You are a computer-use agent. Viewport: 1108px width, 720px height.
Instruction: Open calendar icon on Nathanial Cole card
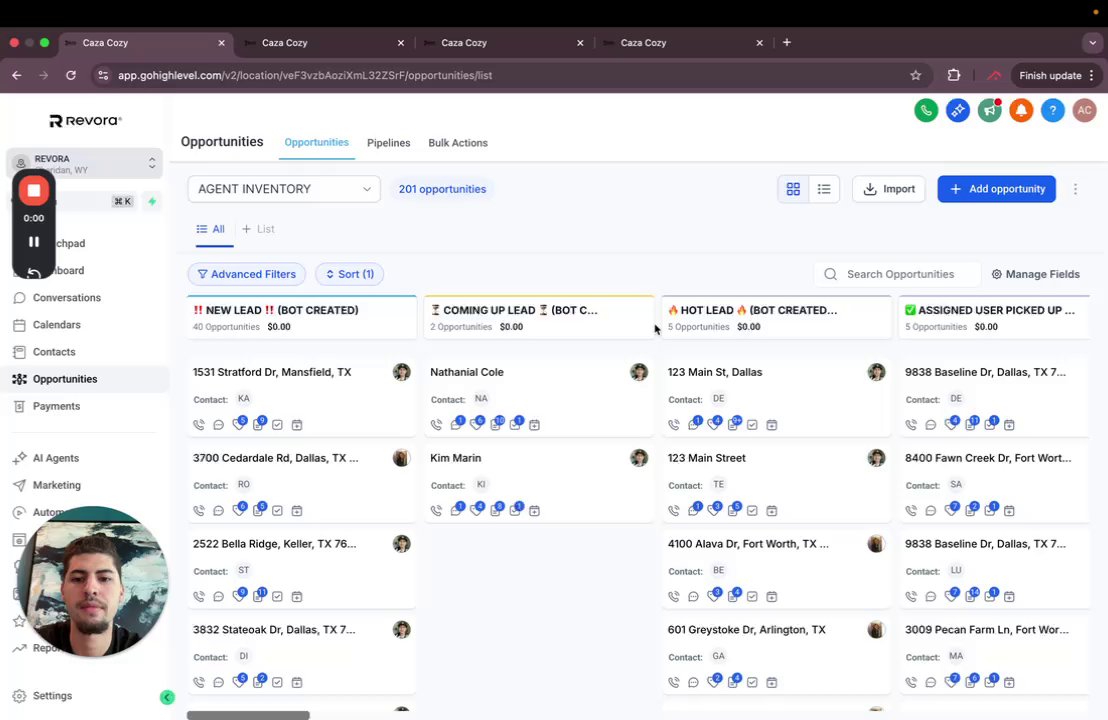click(x=534, y=425)
